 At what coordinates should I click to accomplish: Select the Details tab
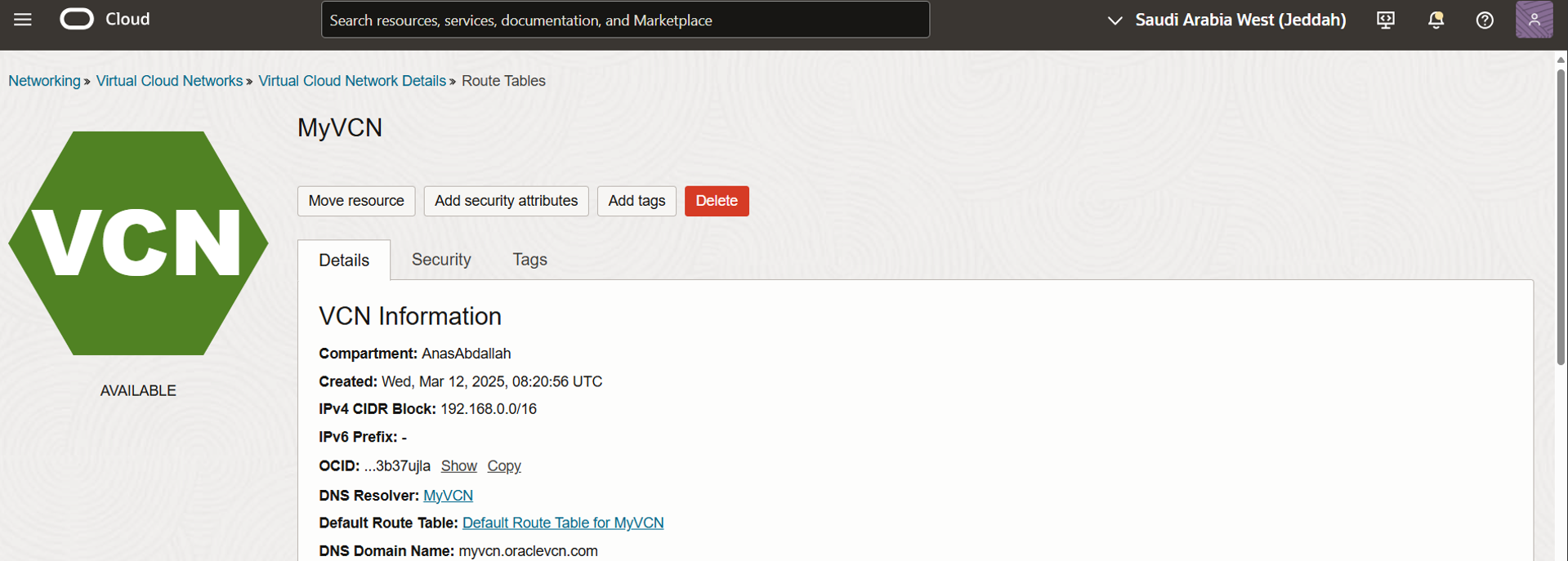[x=344, y=260]
